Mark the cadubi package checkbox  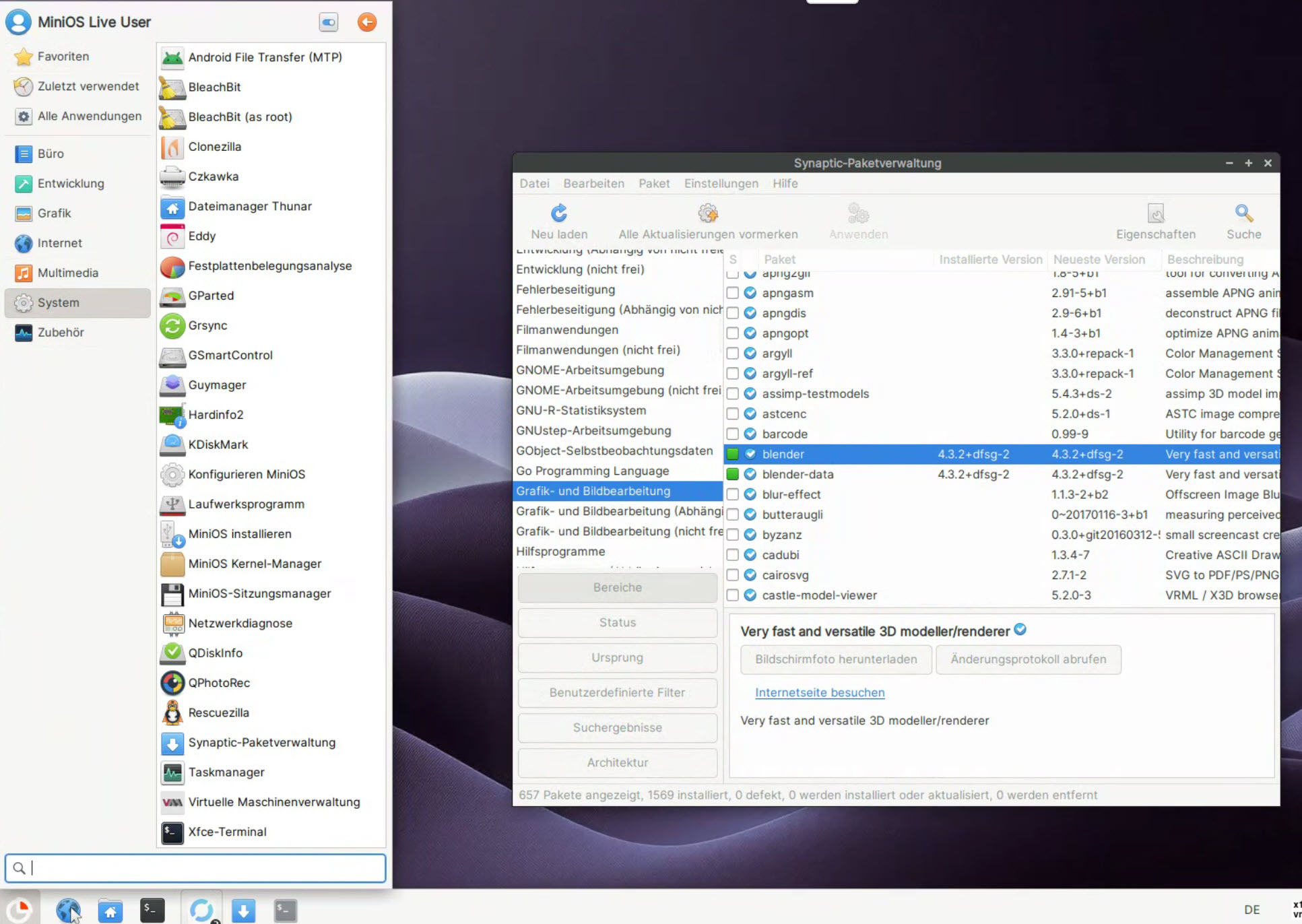pos(732,555)
